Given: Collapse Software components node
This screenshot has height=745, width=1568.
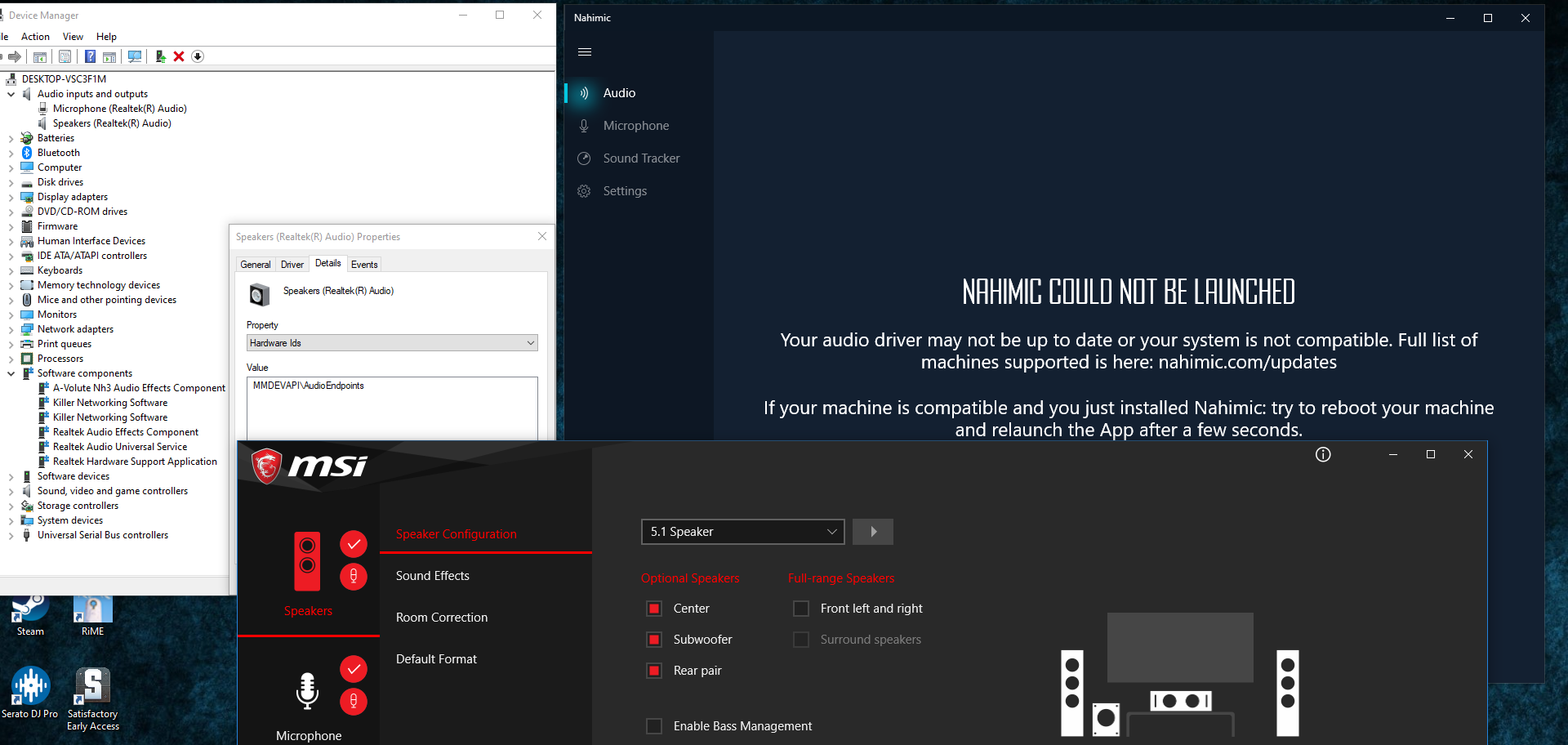Looking at the screenshot, I should coord(11,373).
